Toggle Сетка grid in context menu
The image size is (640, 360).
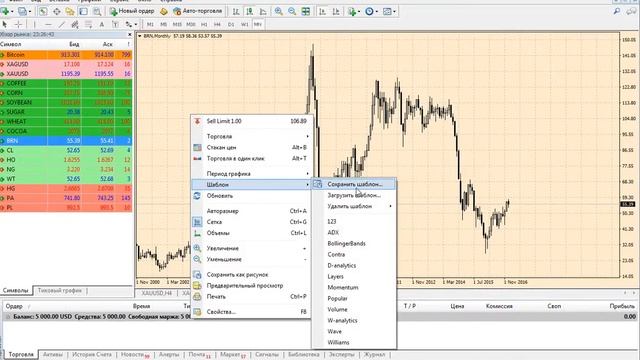point(252,222)
